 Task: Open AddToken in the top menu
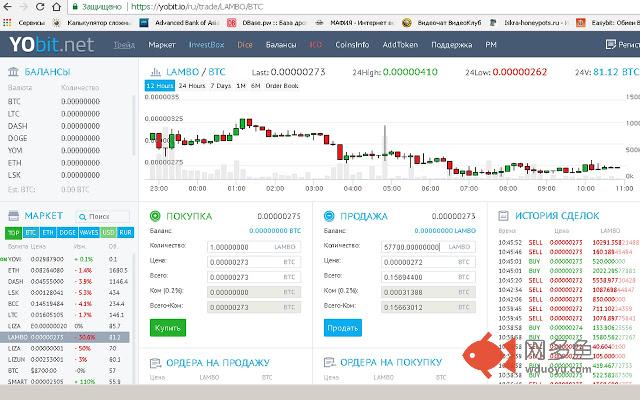tap(400, 45)
